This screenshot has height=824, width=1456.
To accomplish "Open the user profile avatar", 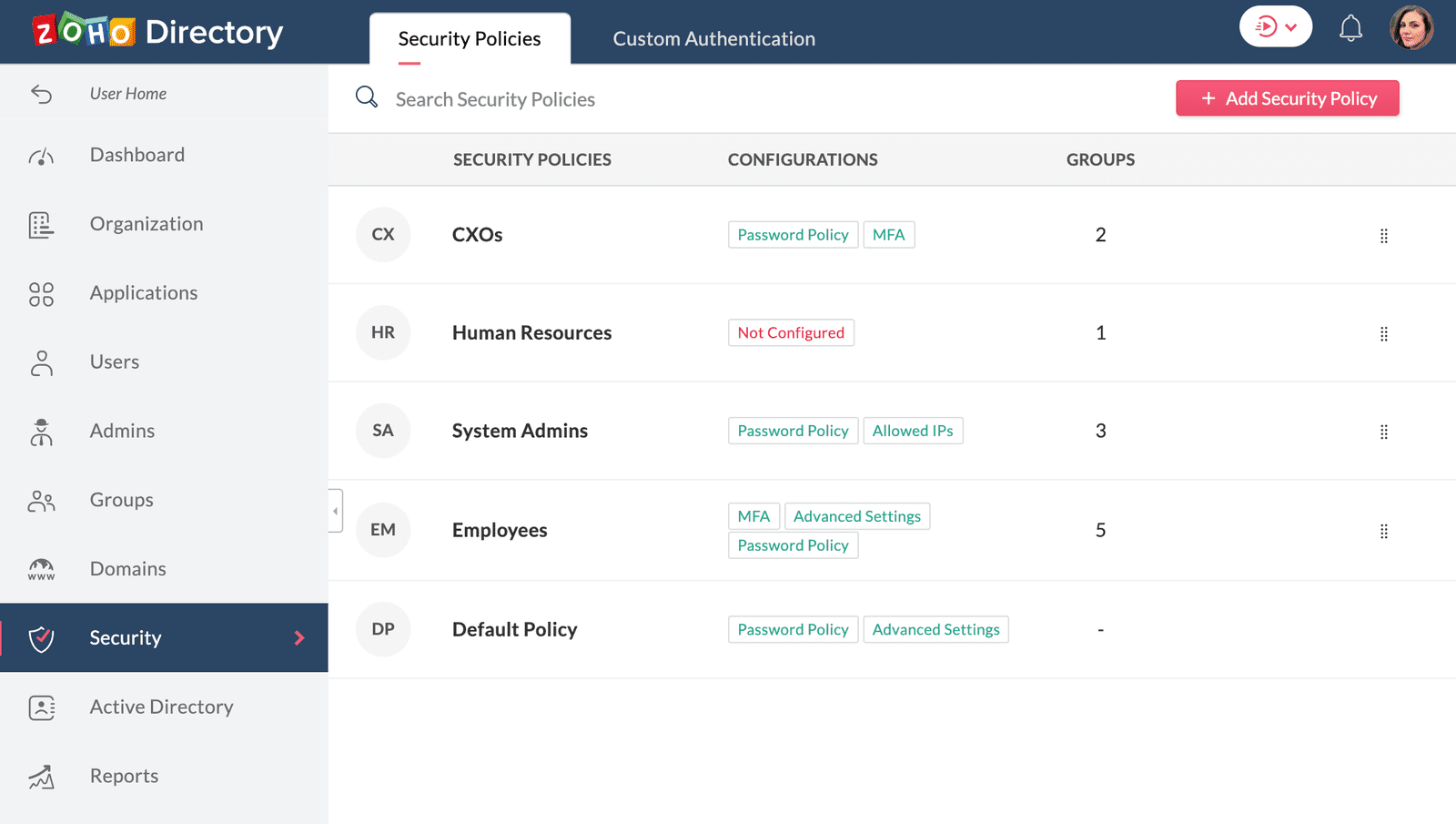I will [1411, 27].
